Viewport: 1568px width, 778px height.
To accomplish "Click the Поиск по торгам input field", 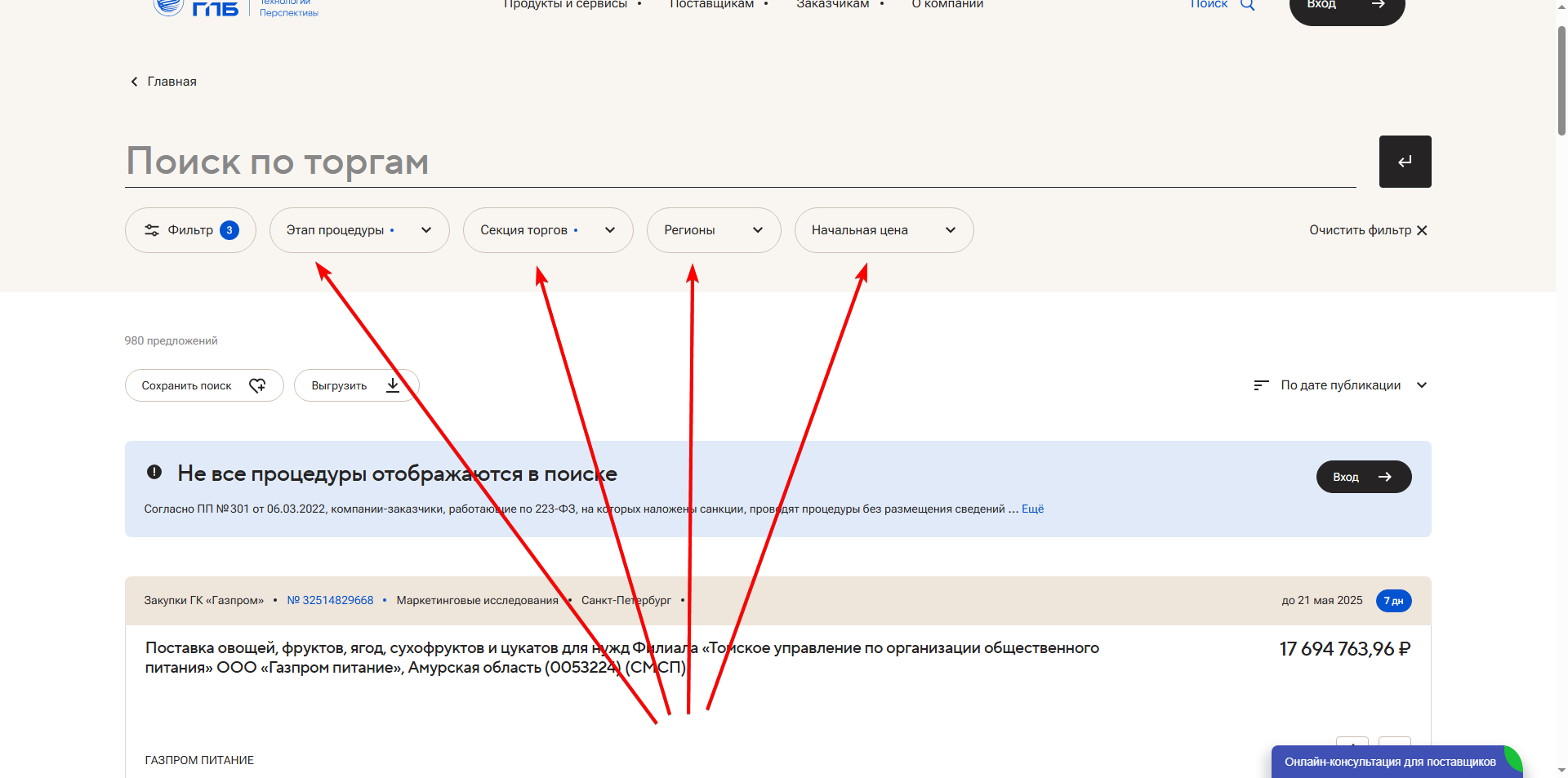I will [740, 162].
